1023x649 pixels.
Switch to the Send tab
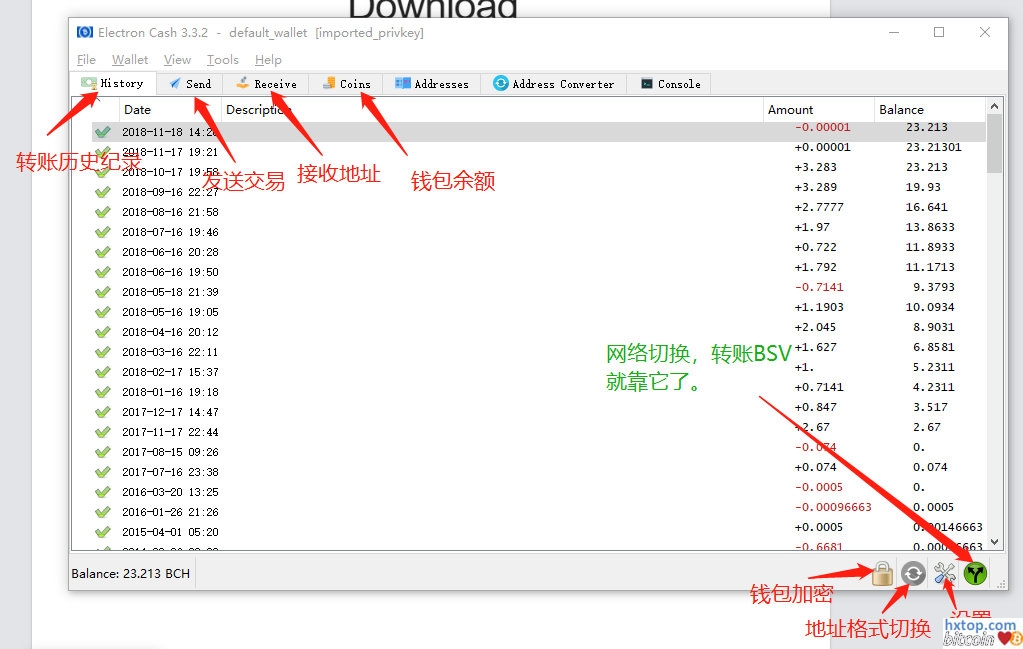(189, 84)
